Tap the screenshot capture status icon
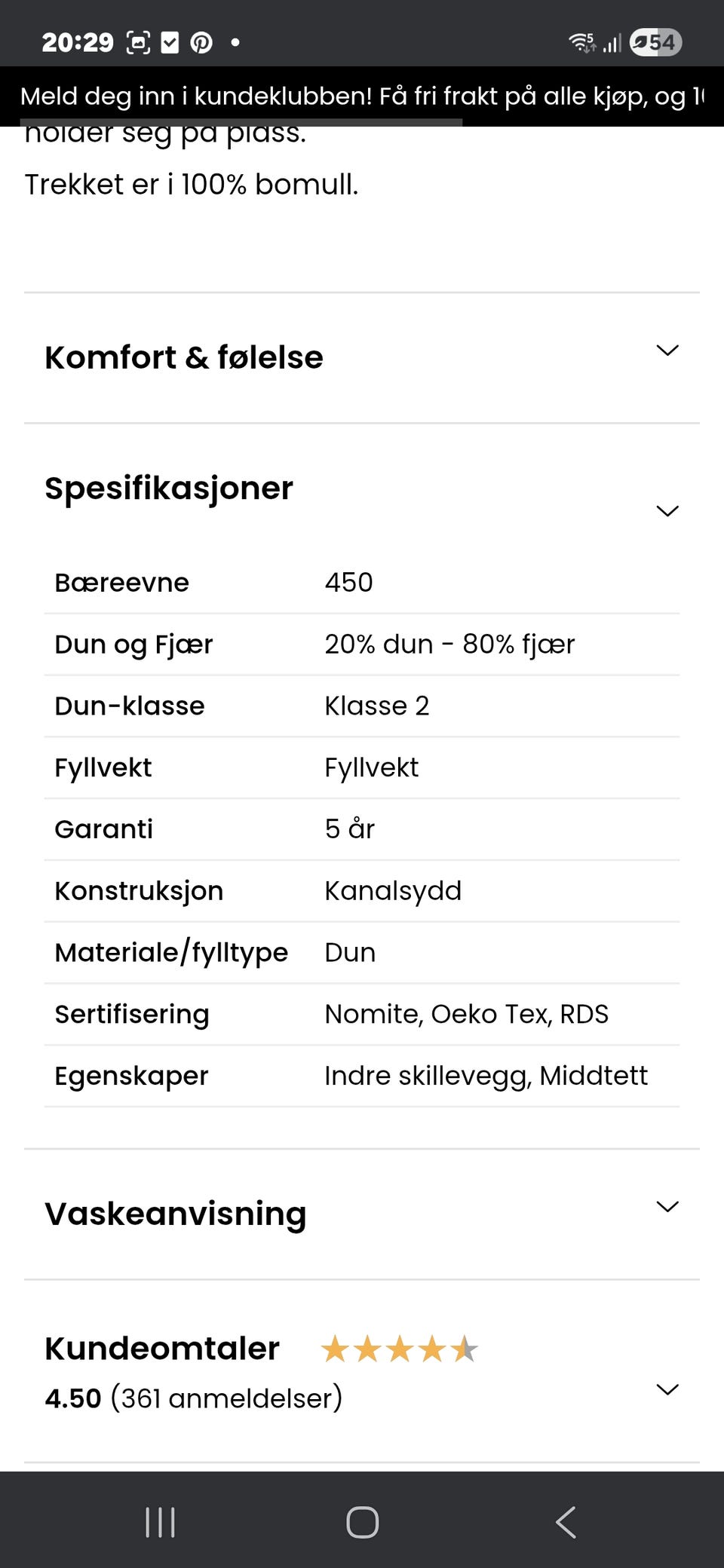This screenshot has height=1568, width=724. click(138, 43)
